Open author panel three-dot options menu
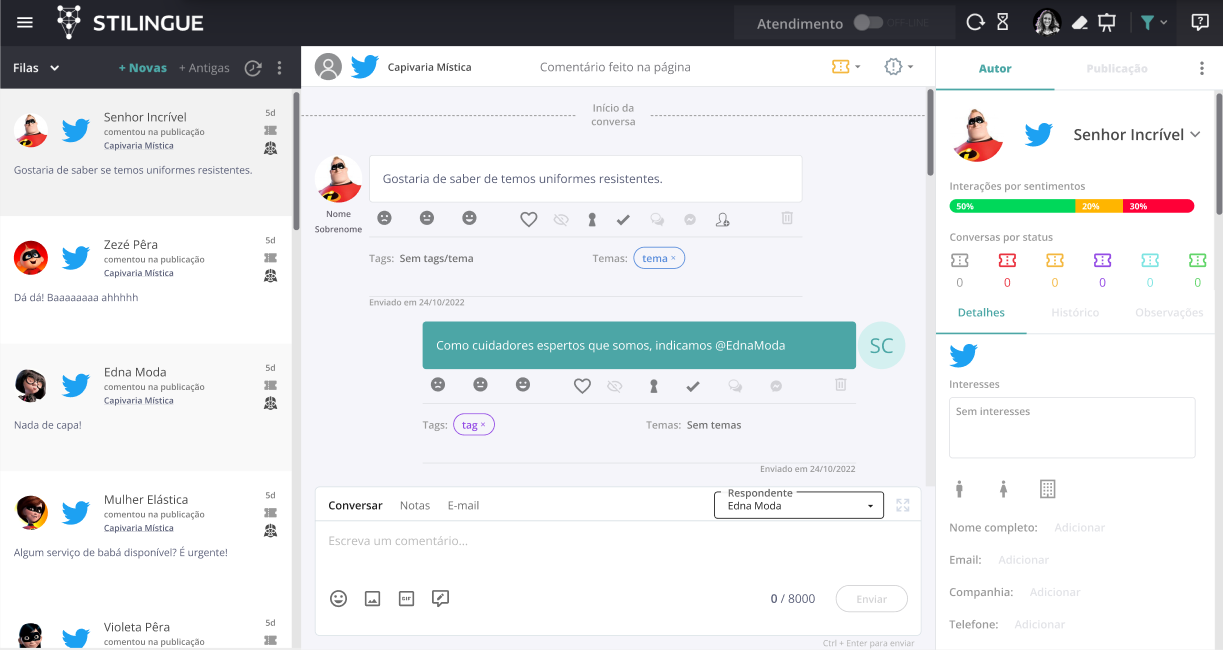The height and width of the screenshot is (650, 1223). pos(1202,69)
